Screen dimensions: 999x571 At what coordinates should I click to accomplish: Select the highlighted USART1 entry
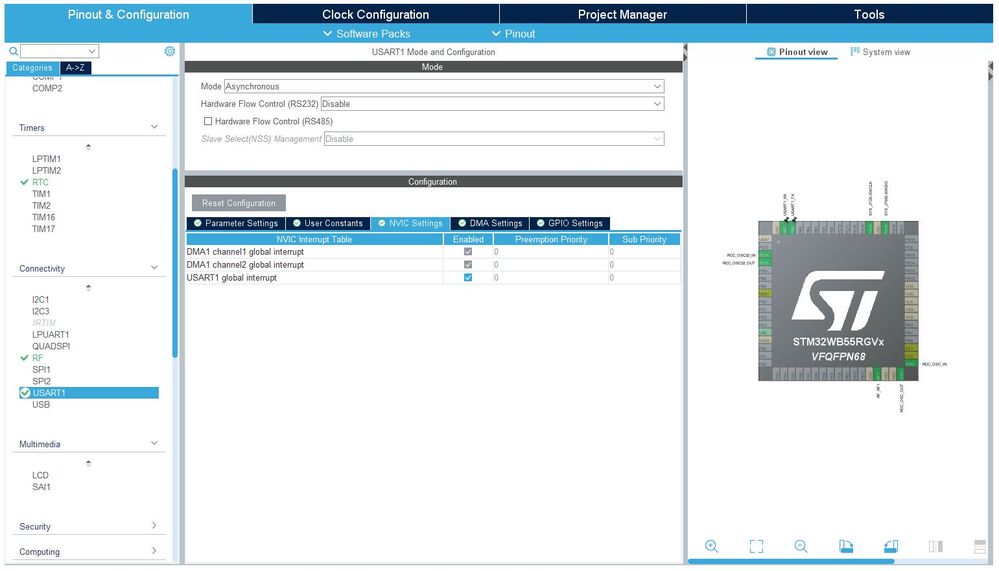coord(89,393)
